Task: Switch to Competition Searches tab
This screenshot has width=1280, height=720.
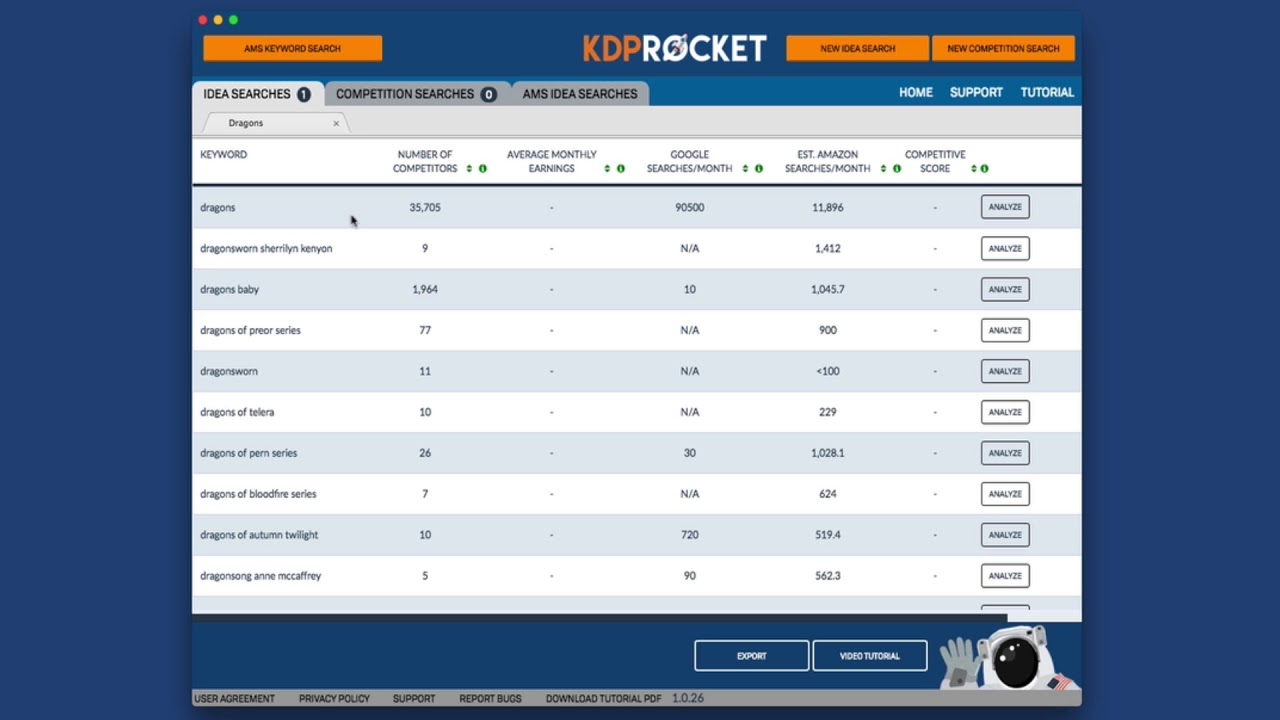Action: point(417,94)
